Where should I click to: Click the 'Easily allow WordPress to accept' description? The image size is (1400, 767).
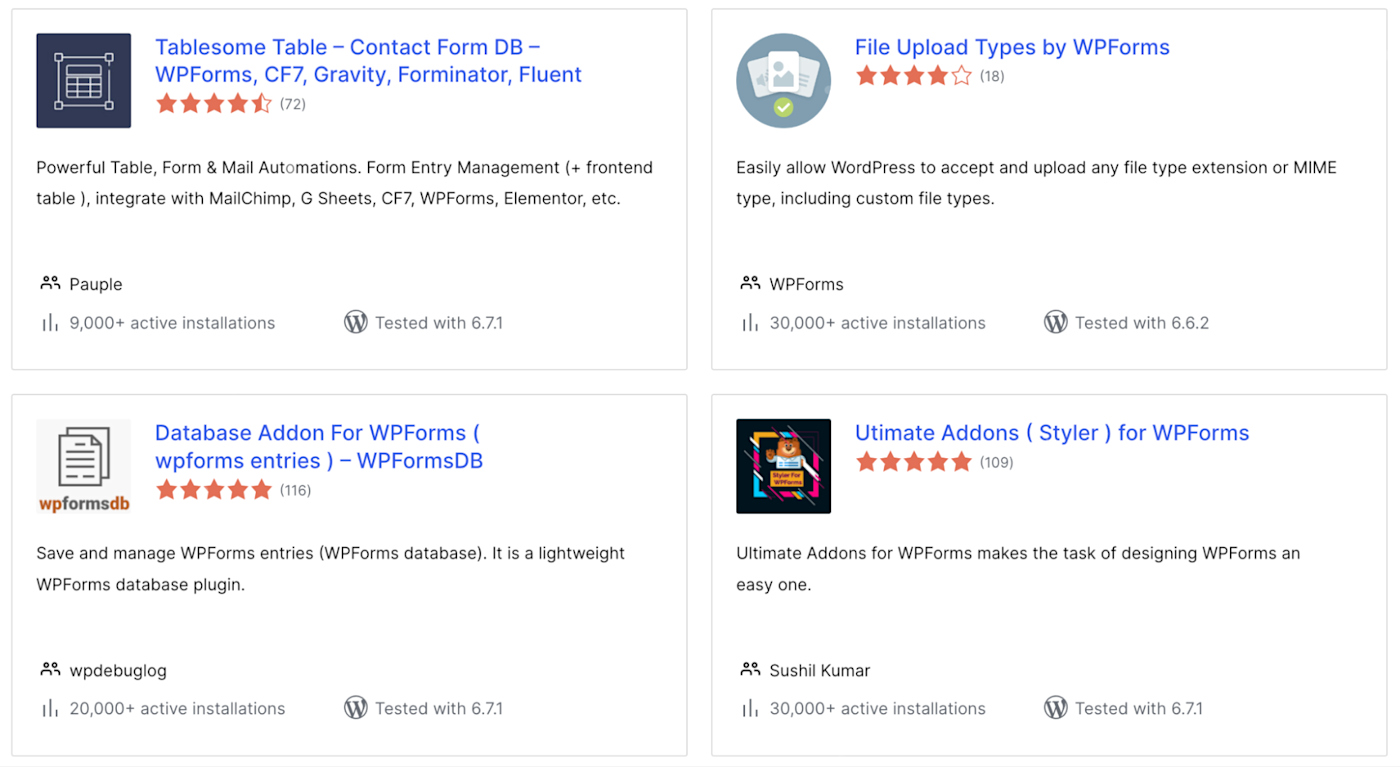point(1036,183)
